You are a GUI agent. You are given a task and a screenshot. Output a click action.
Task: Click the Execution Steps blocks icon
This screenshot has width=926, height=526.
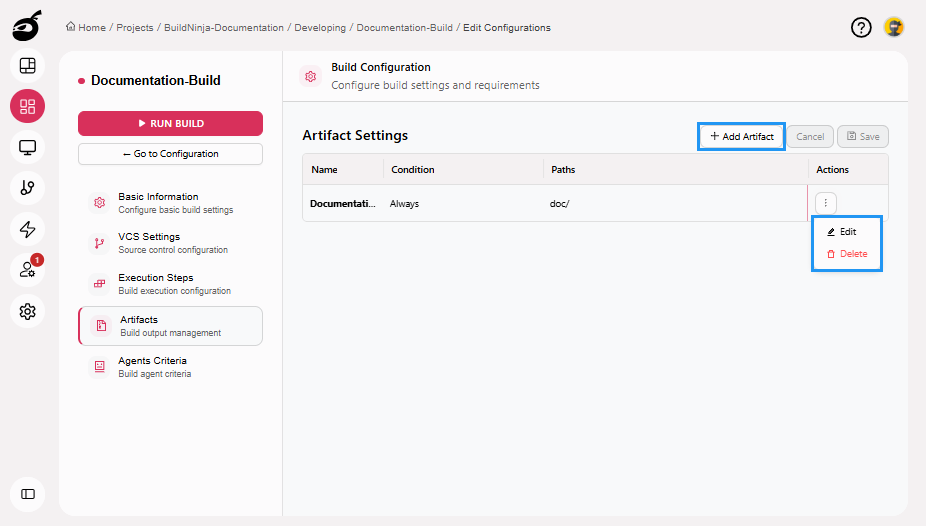[99, 284]
